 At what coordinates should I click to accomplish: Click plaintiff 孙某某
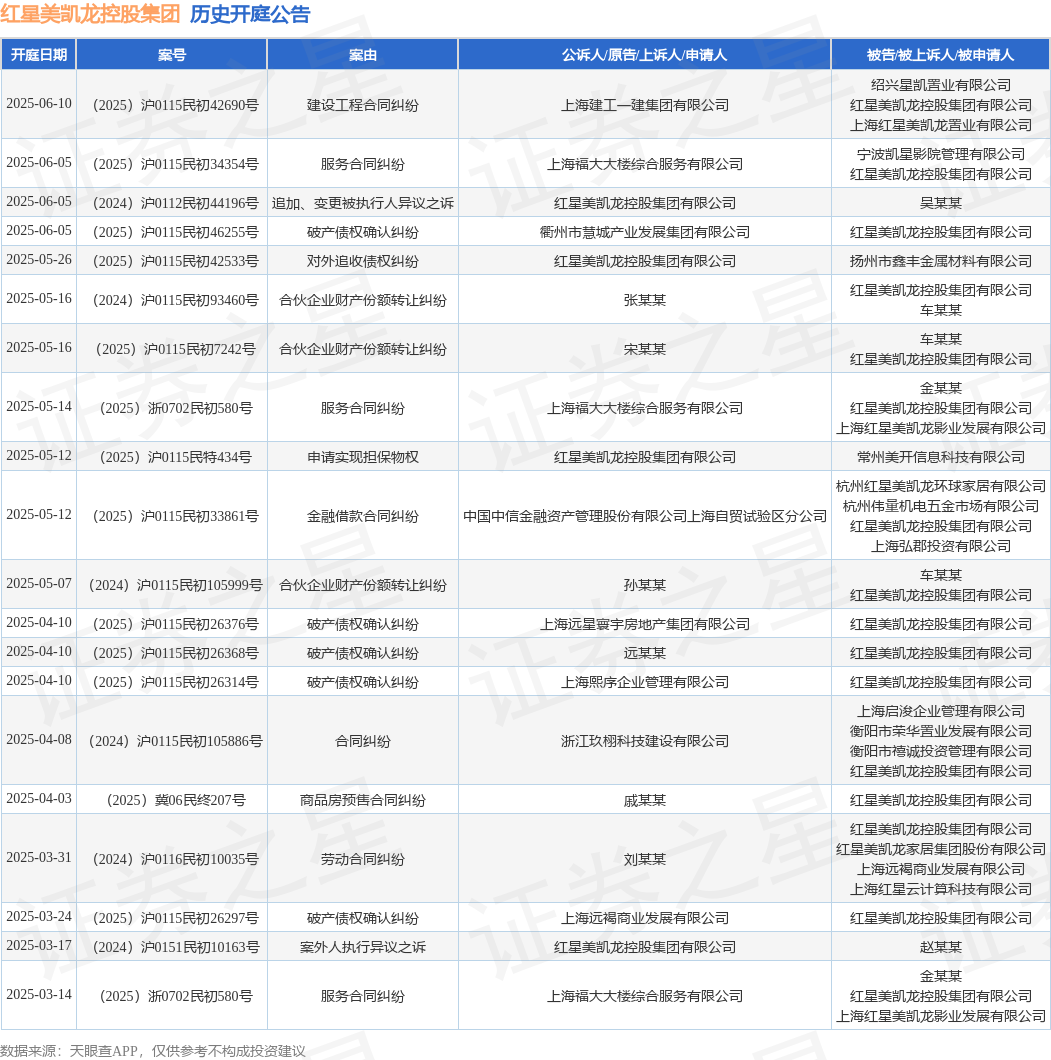[x=644, y=585]
